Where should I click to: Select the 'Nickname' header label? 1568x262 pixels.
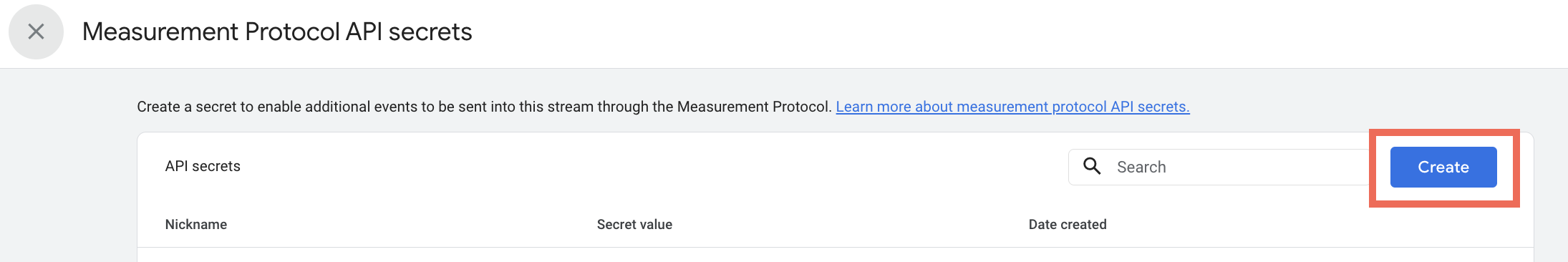(196, 224)
